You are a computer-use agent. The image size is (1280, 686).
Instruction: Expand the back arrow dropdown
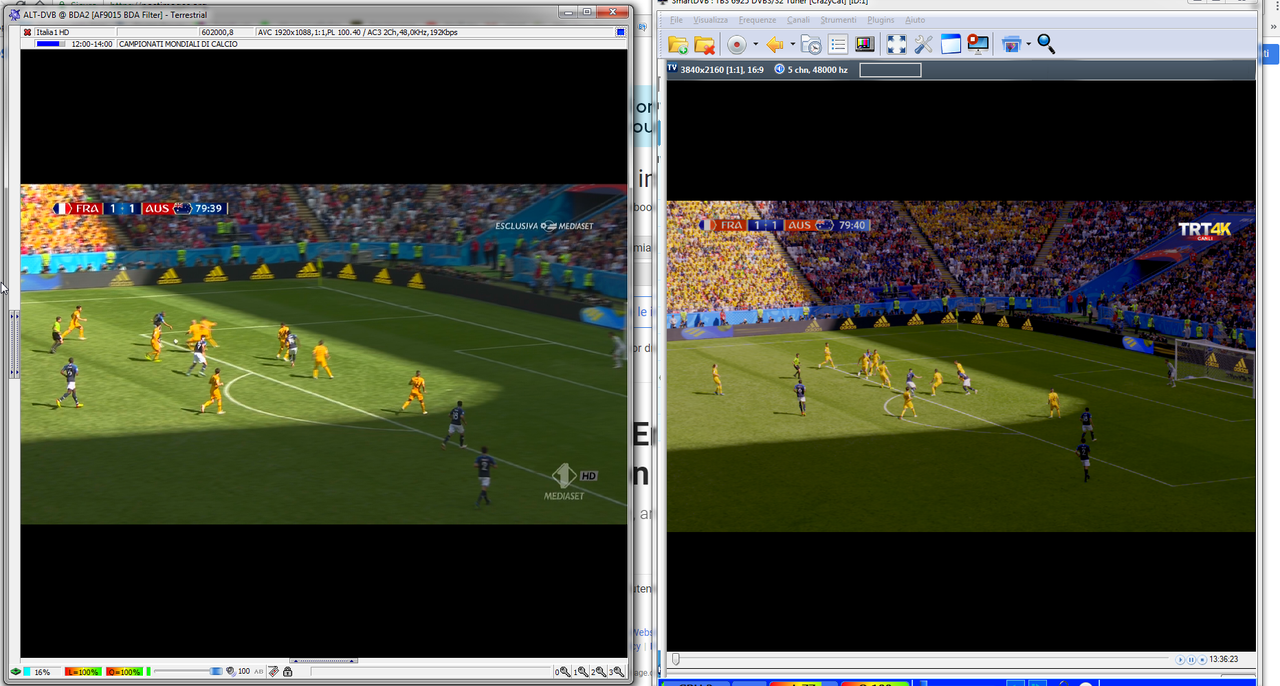coord(792,44)
